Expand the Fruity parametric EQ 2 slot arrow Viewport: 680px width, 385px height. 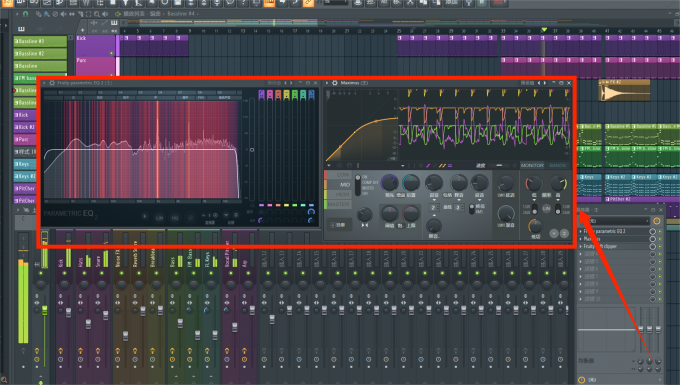point(581,232)
